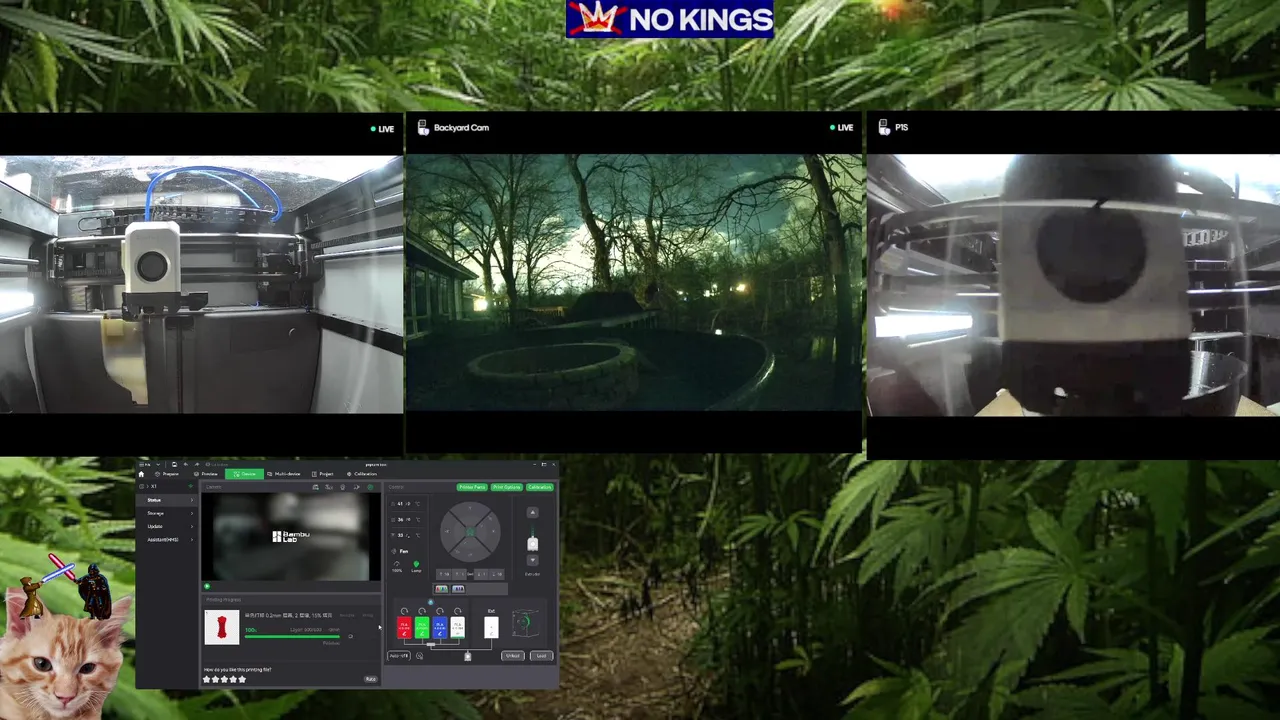Select the second AMS unit icon
1280x720 pixels.
click(x=458, y=589)
